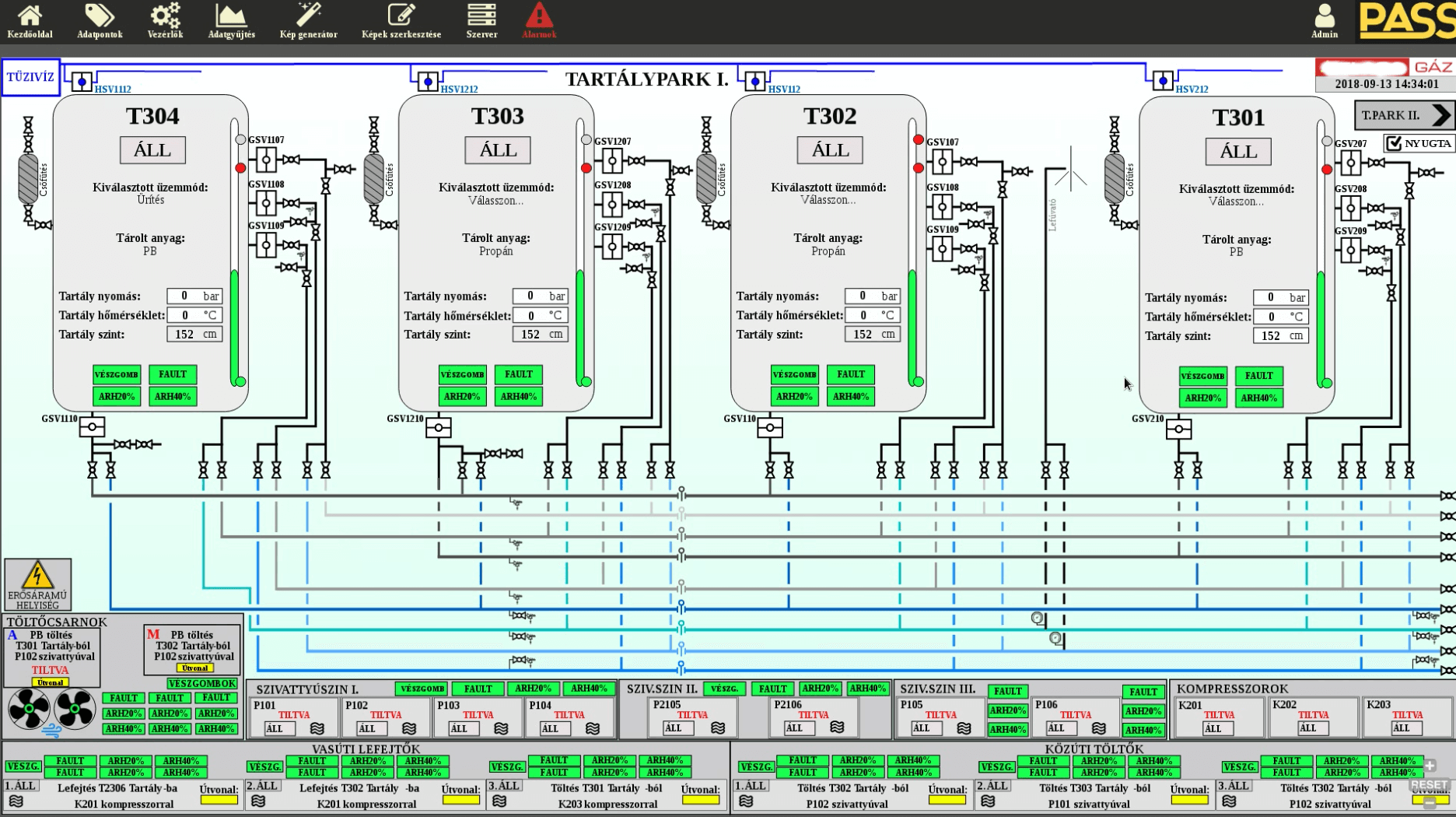Click the green VÉSZGOMBOK button

pos(202,683)
